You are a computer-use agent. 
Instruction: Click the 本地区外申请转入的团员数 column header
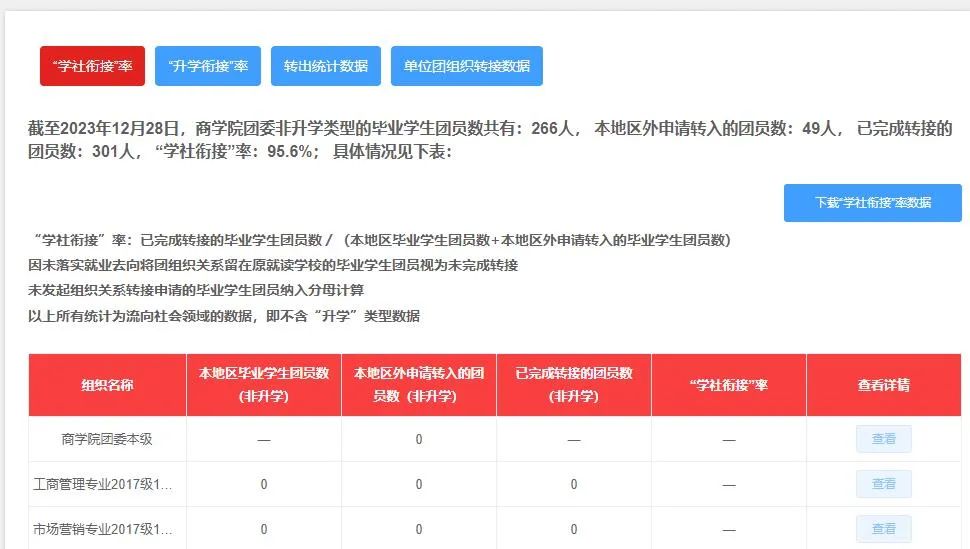[419, 385]
